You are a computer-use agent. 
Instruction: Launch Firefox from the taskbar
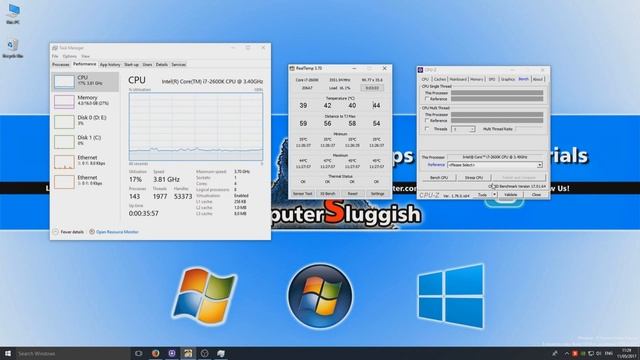coord(156,353)
